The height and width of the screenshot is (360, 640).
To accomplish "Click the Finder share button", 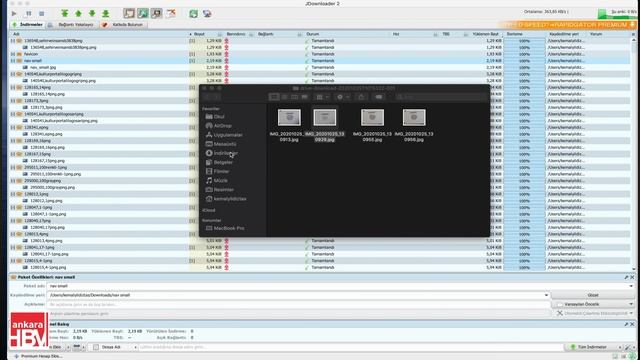I will 361,97.
